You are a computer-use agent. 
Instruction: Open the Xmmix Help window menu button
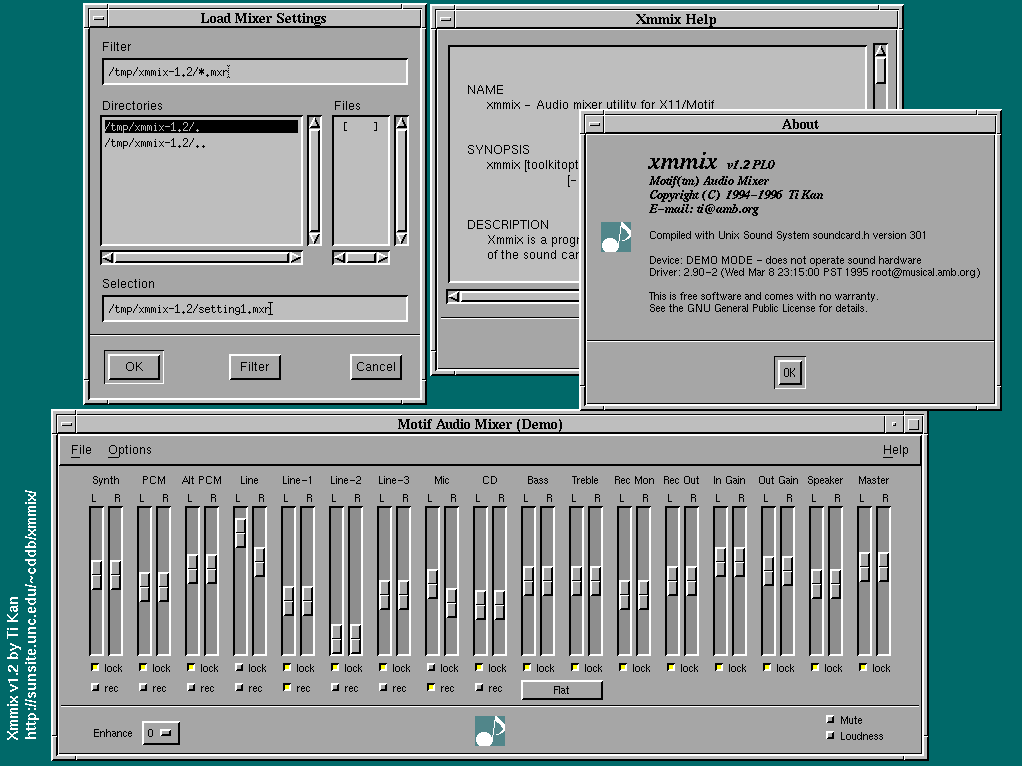coord(444,18)
